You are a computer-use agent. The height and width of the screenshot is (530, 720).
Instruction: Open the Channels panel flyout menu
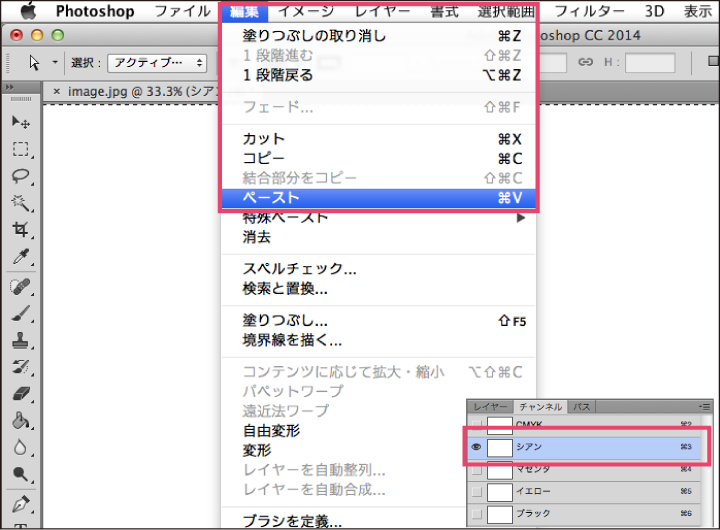[704, 406]
